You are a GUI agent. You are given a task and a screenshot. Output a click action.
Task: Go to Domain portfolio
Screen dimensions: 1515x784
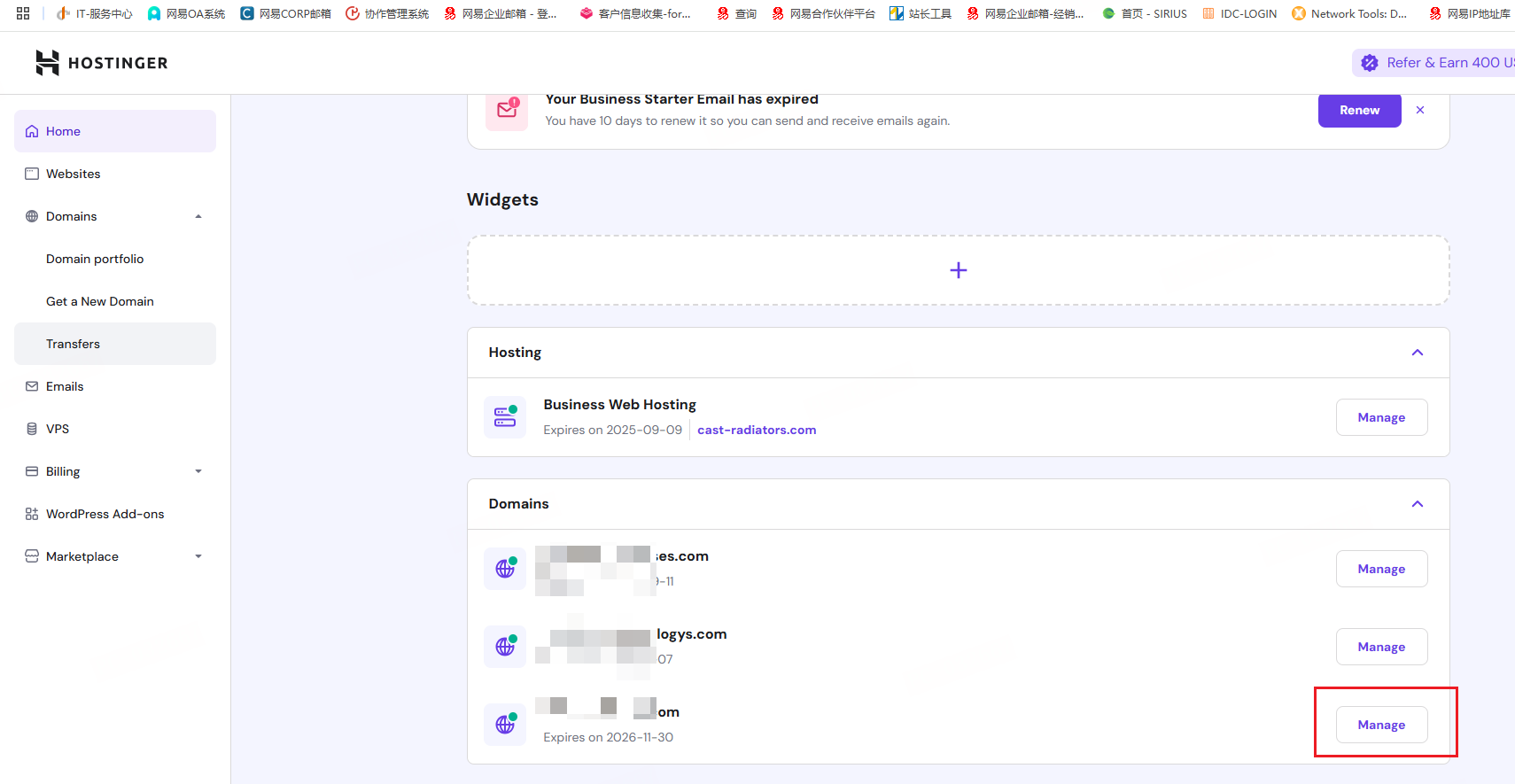95,259
